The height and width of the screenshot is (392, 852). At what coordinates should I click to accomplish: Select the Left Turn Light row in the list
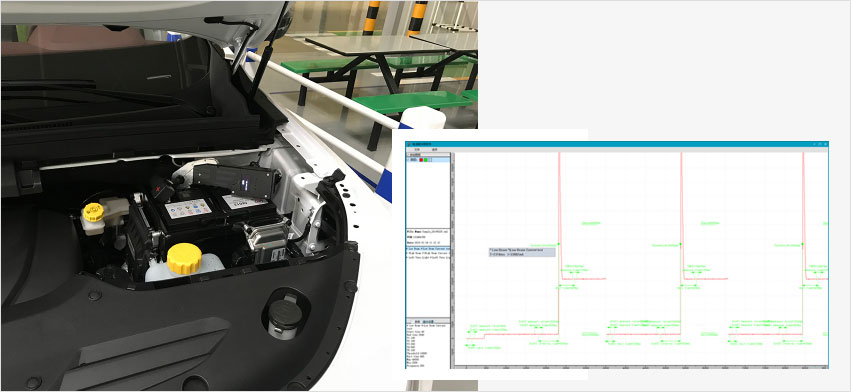(x=428, y=258)
